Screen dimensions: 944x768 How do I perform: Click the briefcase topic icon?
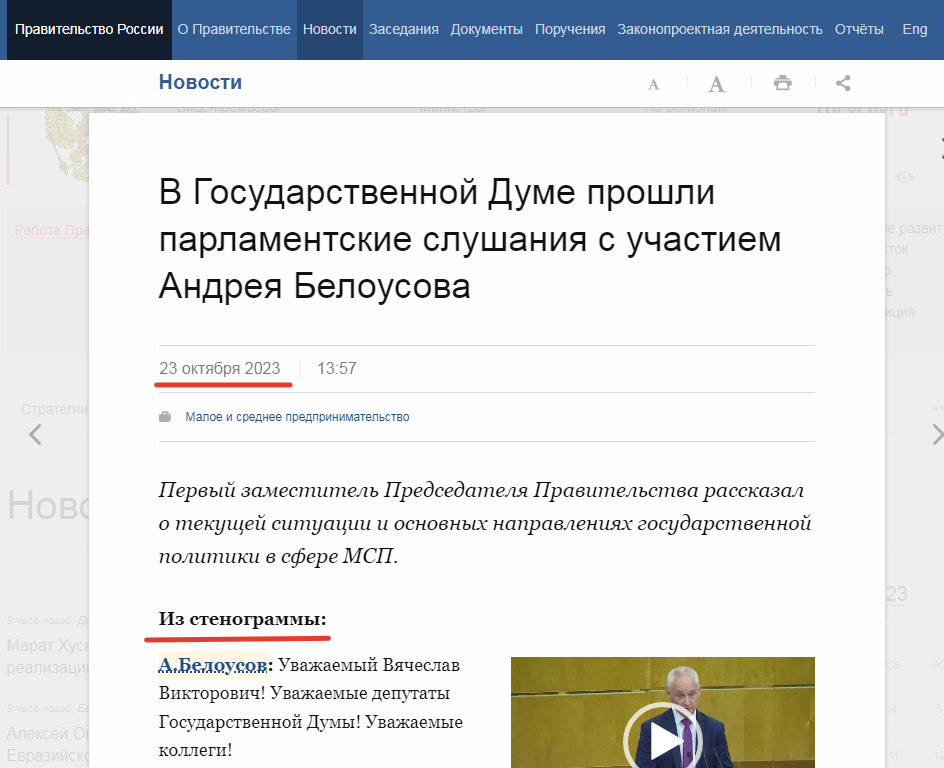(165, 417)
